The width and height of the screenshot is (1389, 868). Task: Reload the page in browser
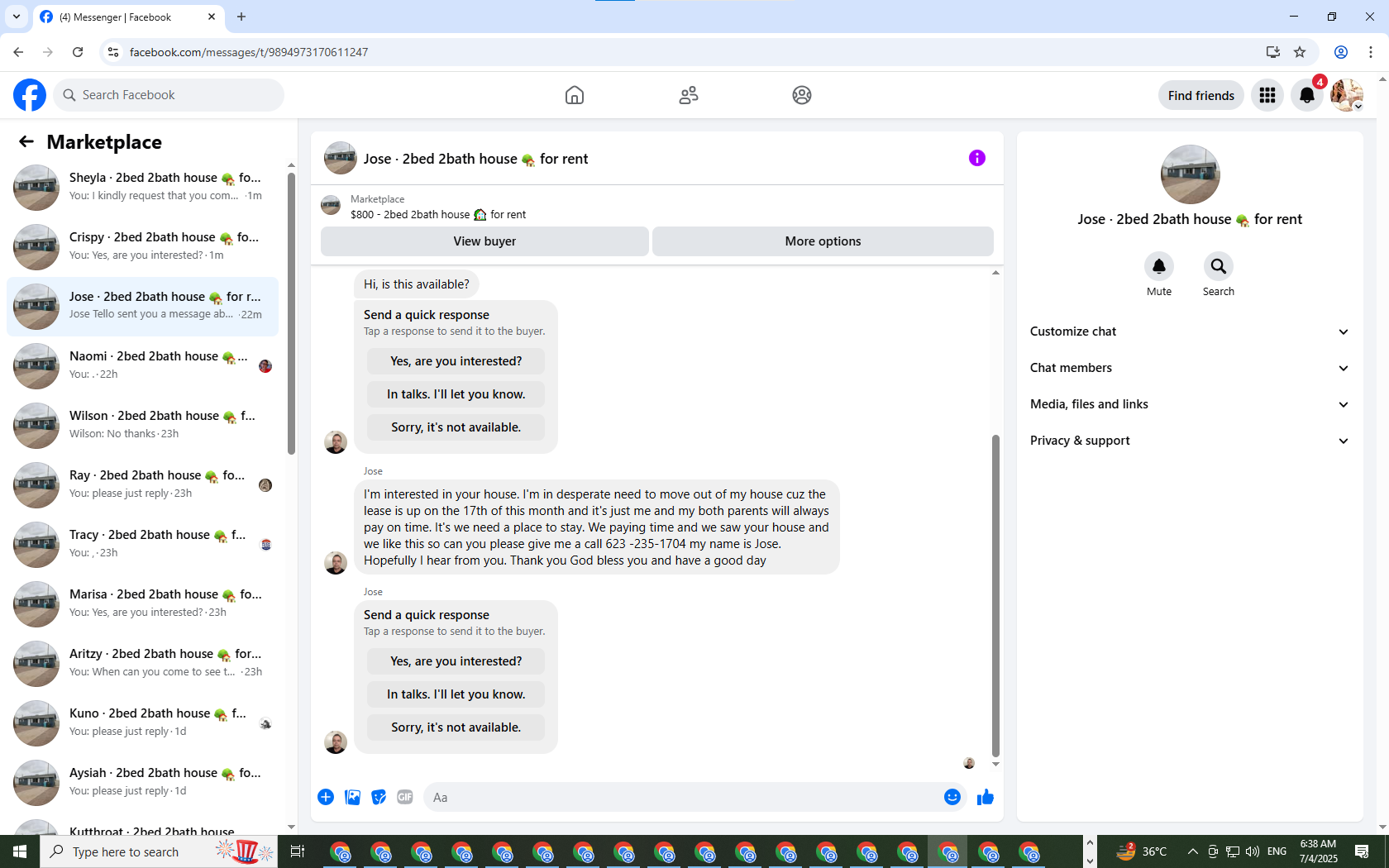[78, 52]
